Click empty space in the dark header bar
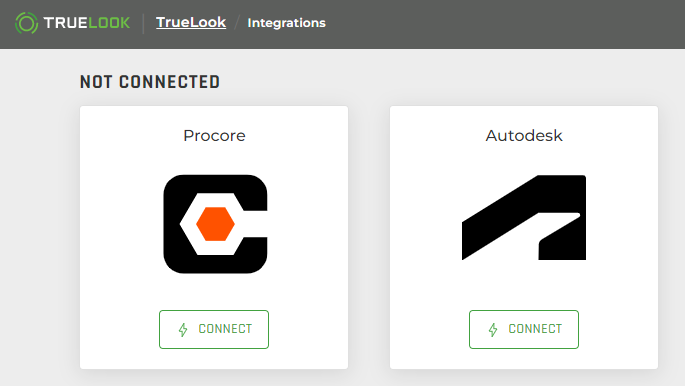 (x=502, y=24)
